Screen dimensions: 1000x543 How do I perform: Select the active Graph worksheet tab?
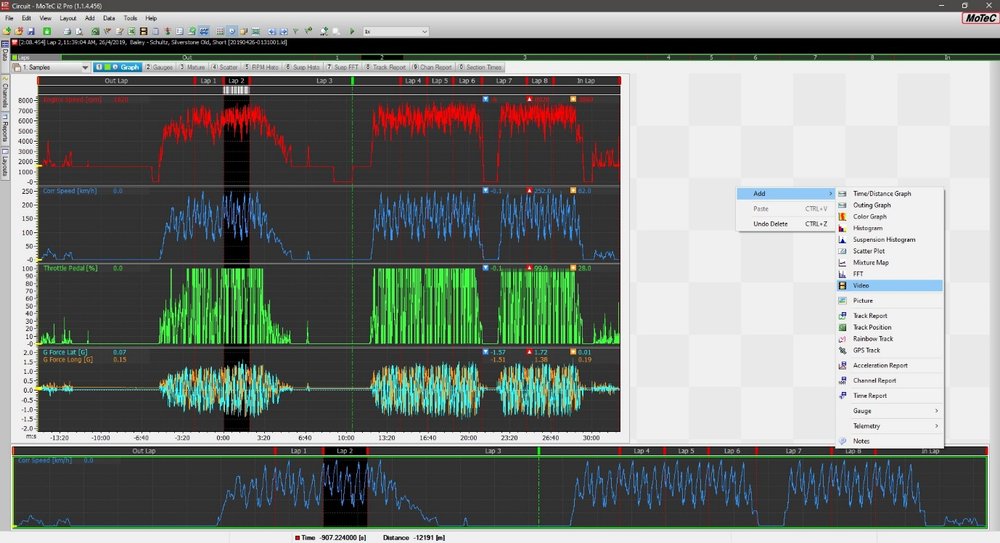(x=117, y=67)
